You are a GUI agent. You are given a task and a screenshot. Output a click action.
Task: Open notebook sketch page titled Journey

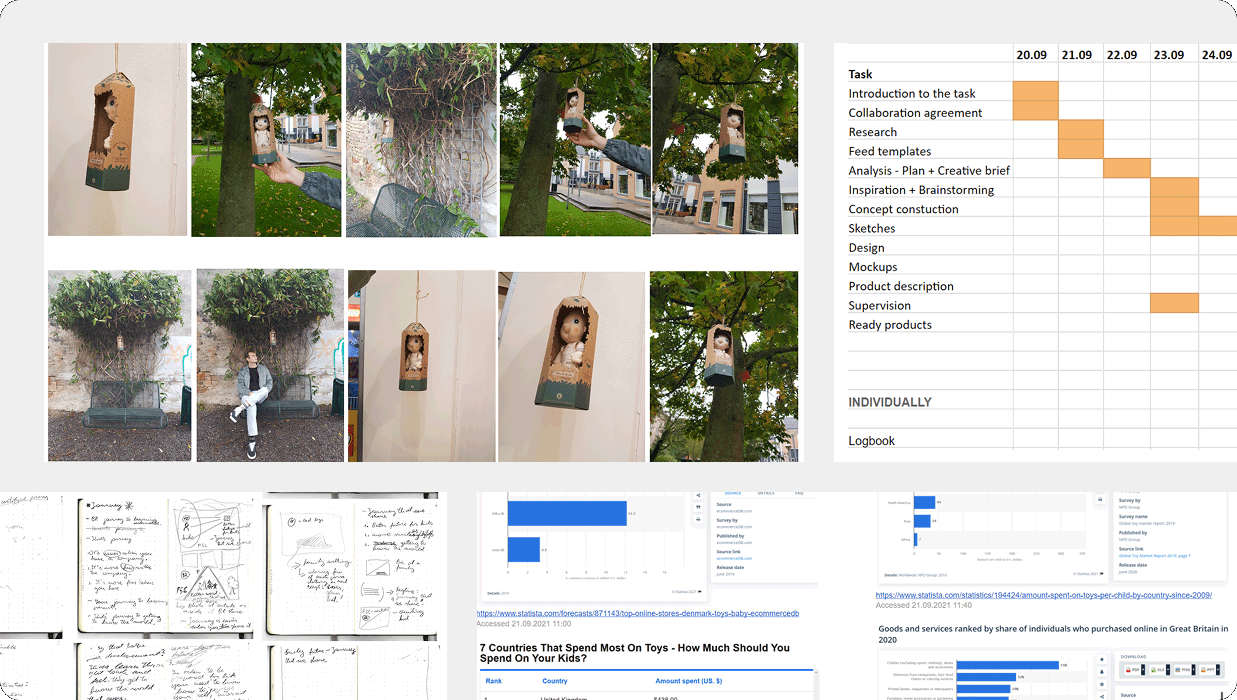pos(166,565)
